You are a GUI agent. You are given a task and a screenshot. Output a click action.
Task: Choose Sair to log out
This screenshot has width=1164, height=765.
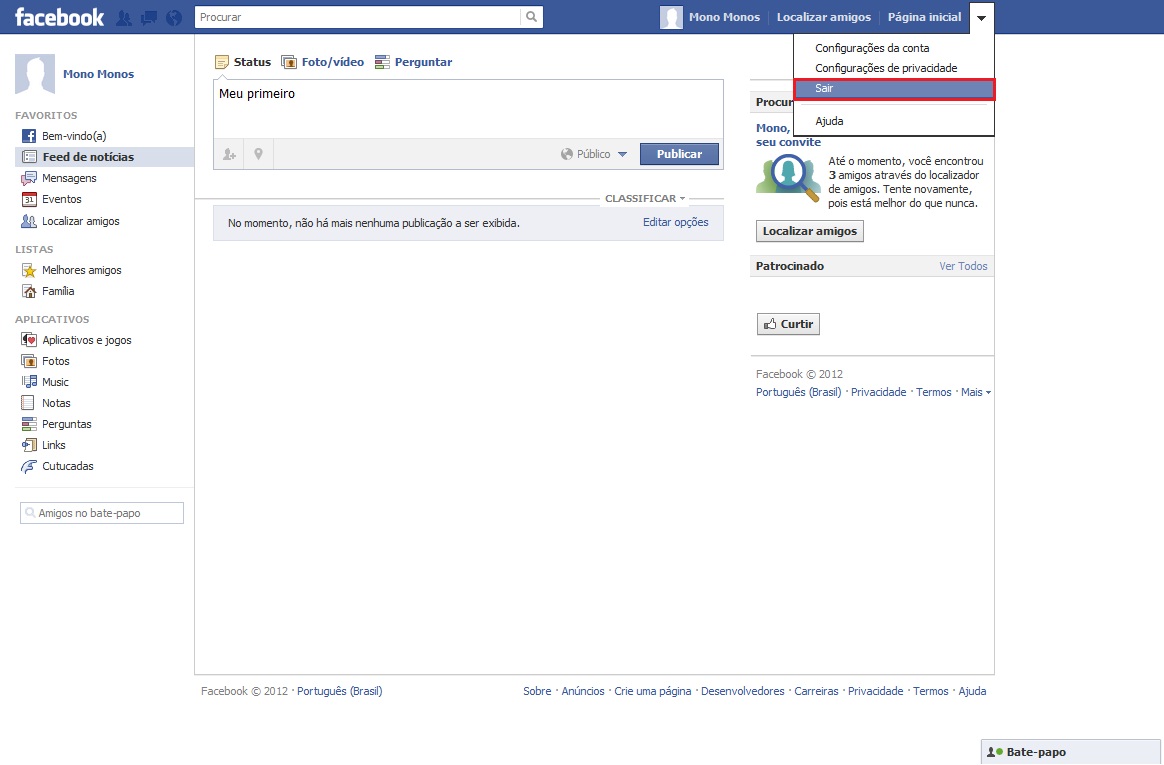[894, 88]
